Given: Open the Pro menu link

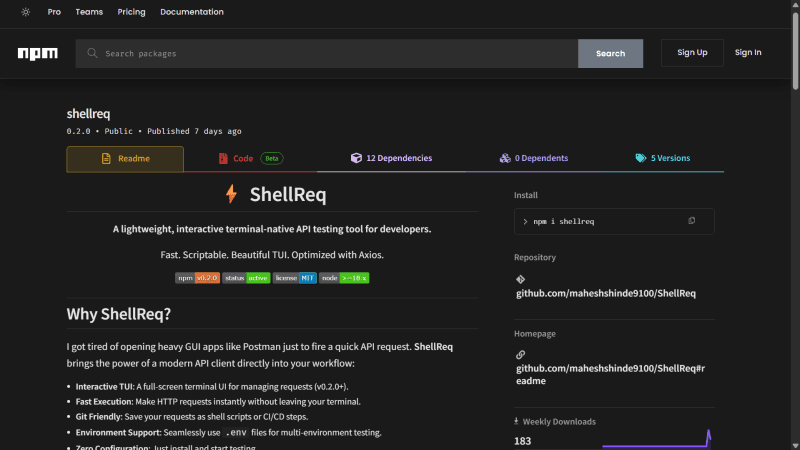Looking at the screenshot, I should 54,12.
